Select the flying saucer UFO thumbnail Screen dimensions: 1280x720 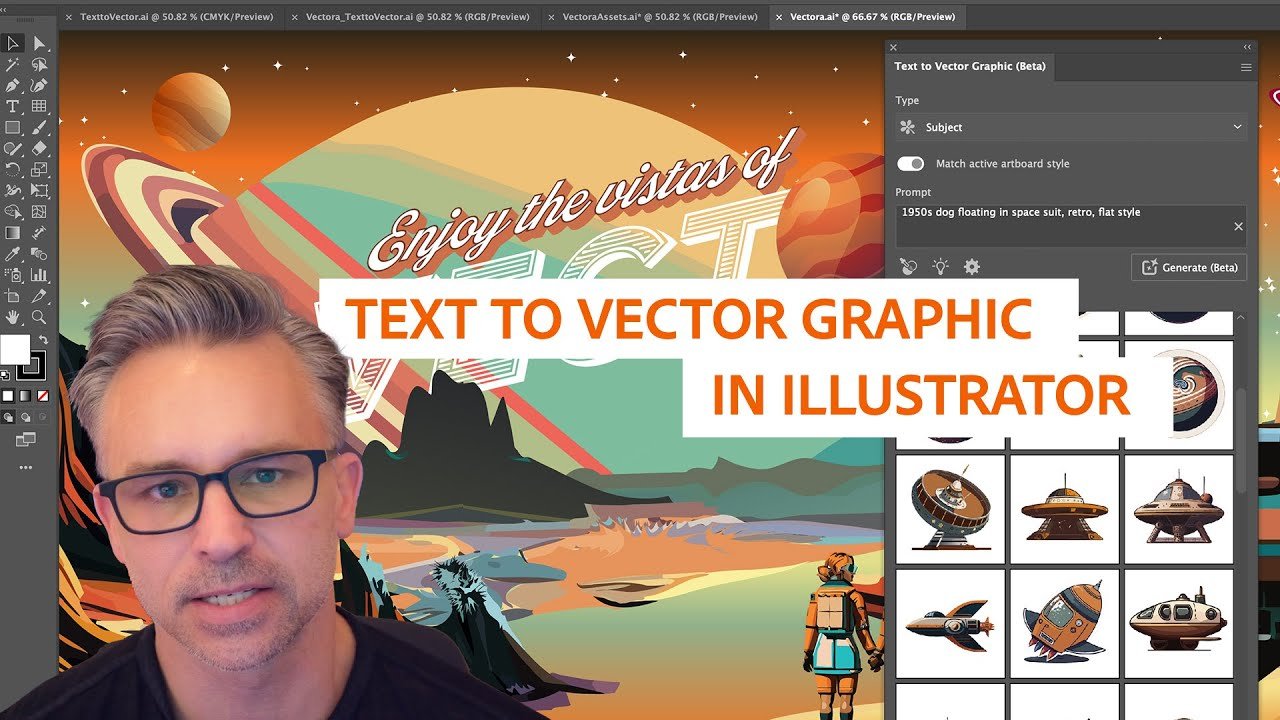point(1064,509)
